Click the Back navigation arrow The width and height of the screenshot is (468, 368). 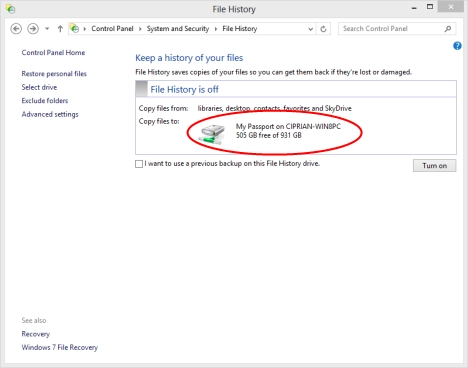16,29
